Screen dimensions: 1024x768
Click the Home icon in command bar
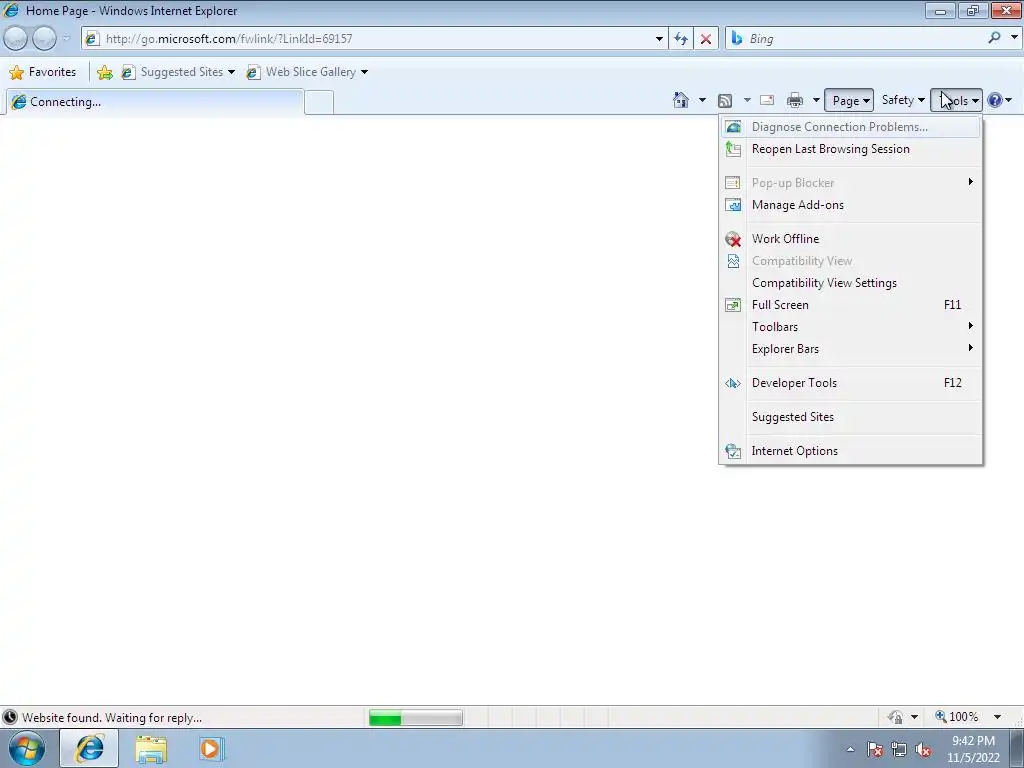click(680, 100)
